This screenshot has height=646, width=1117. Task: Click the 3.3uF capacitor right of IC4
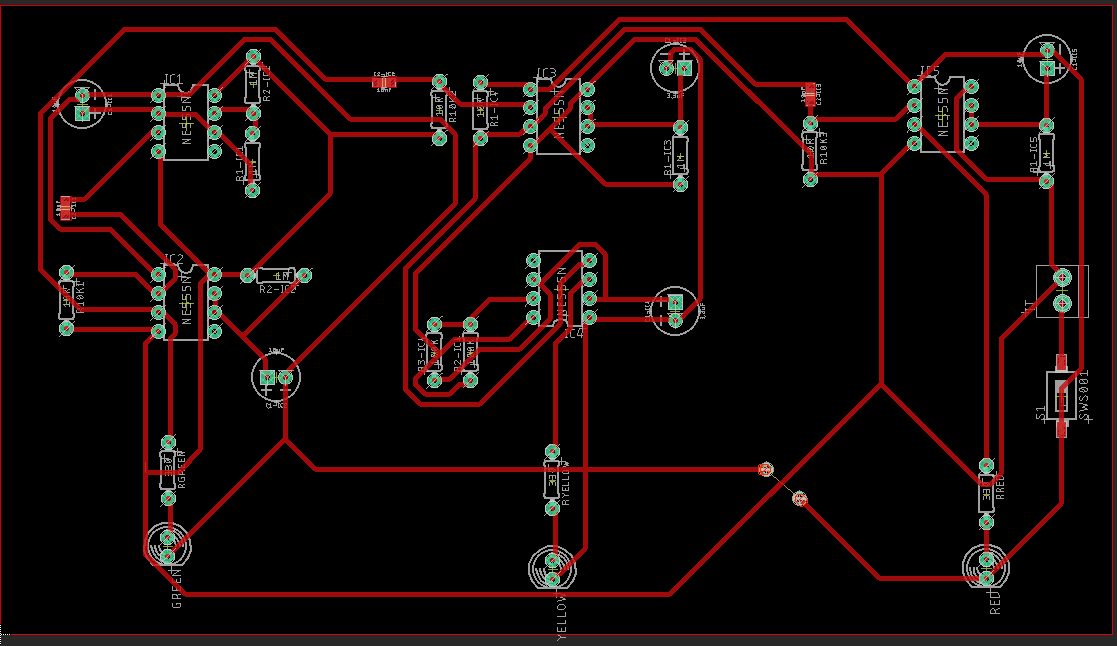tap(675, 311)
